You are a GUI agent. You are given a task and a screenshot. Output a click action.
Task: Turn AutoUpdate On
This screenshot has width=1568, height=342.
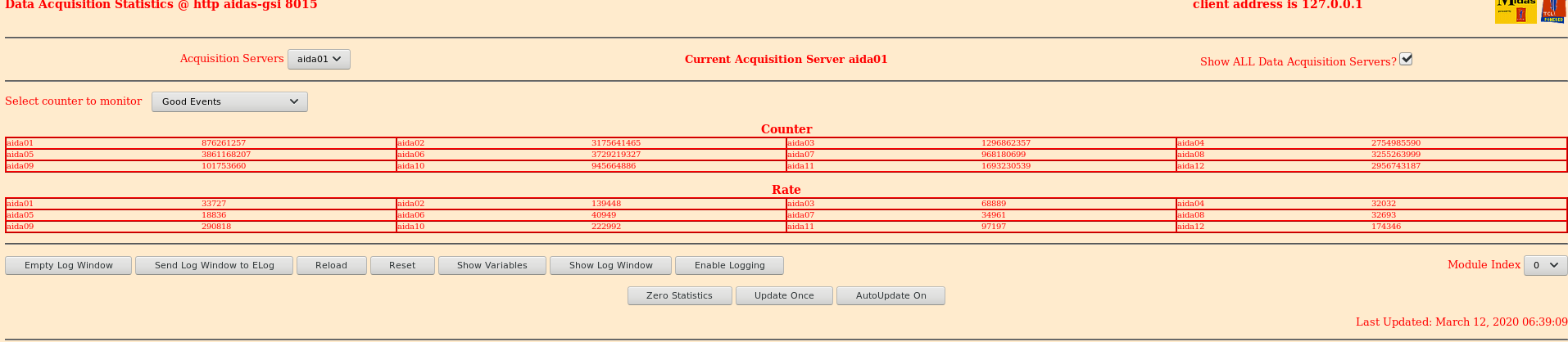891,295
